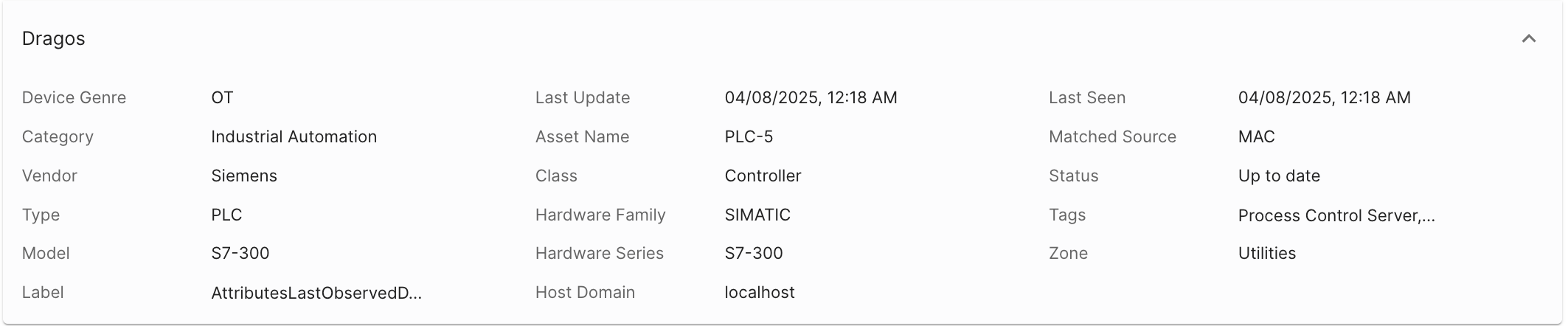
Task: Select the Vendor value Siemens
Action: click(x=243, y=176)
